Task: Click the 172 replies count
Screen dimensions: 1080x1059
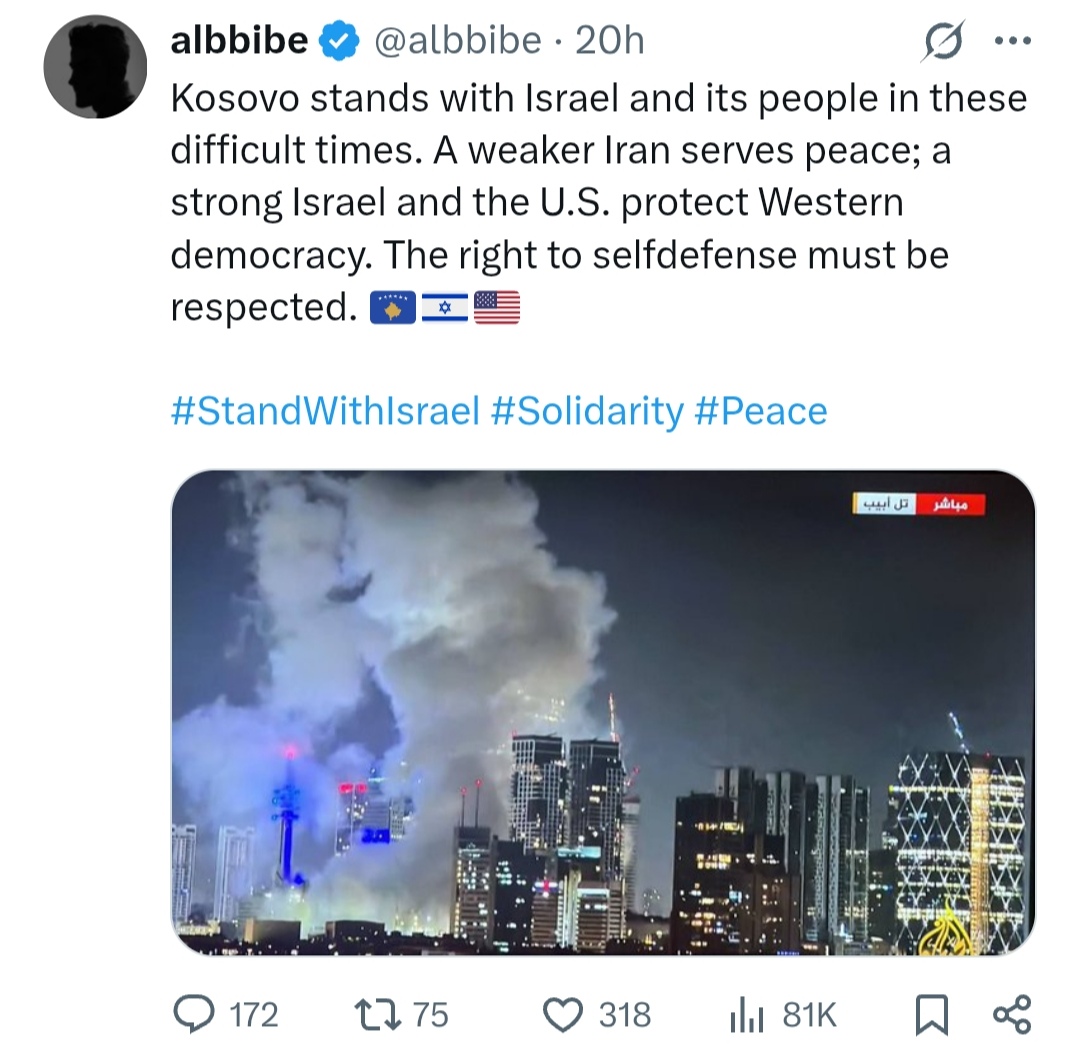Action: pos(253,1016)
